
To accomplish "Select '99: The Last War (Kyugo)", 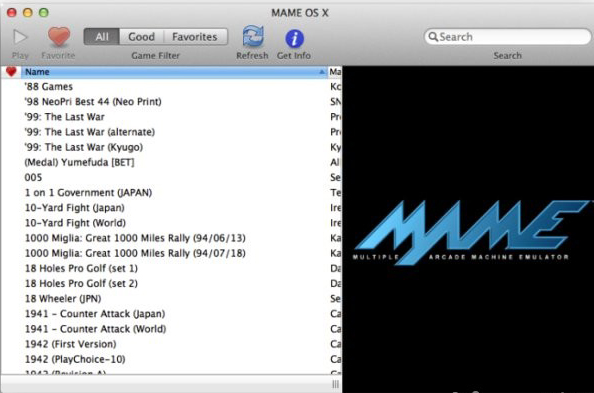I will click(171, 147).
